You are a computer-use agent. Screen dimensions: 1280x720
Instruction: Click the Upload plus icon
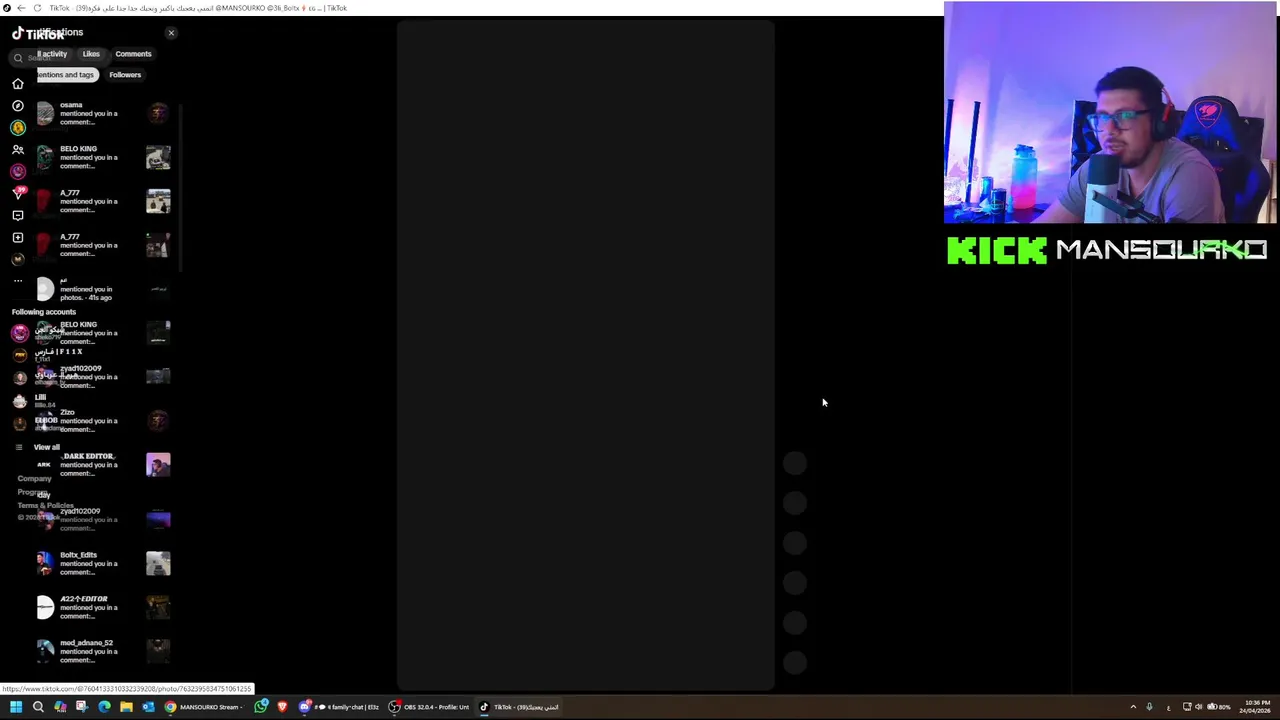tap(17, 237)
